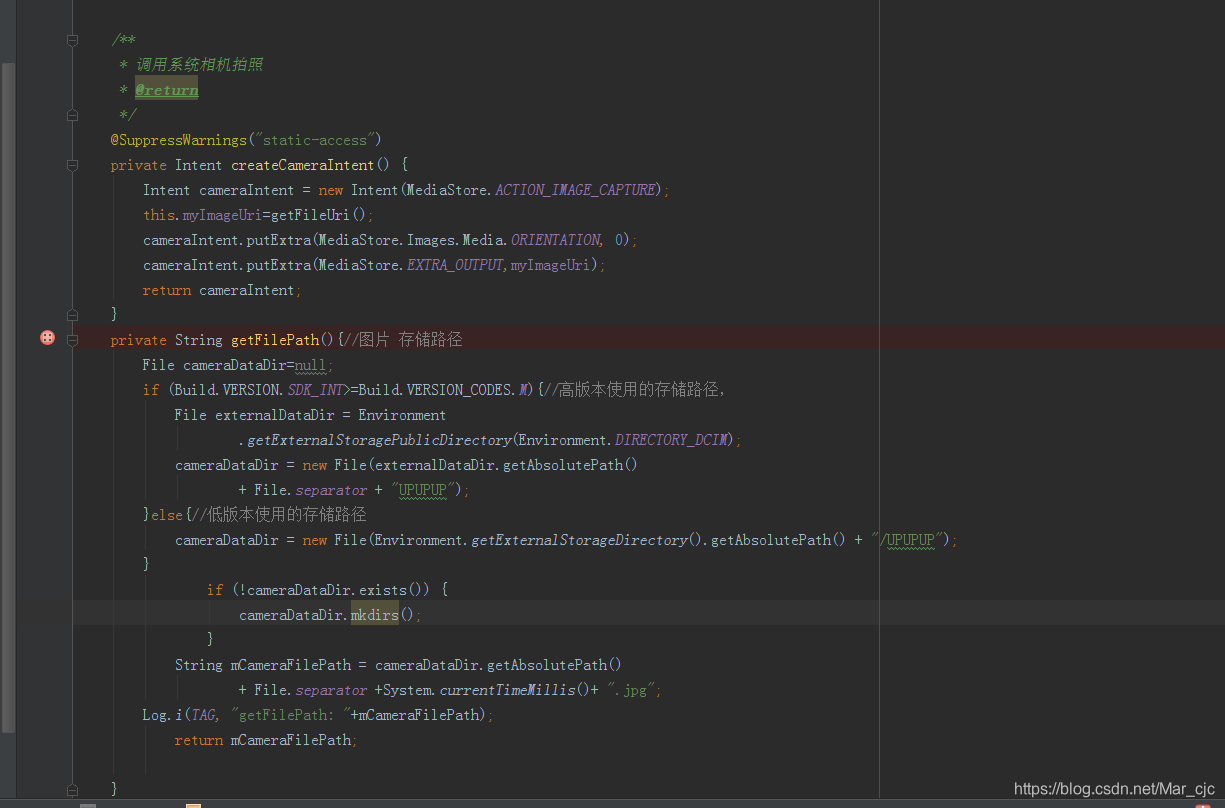Place cursor on getFilePath method name
Image resolution: width=1225 pixels, height=808 pixels.
(x=275, y=340)
